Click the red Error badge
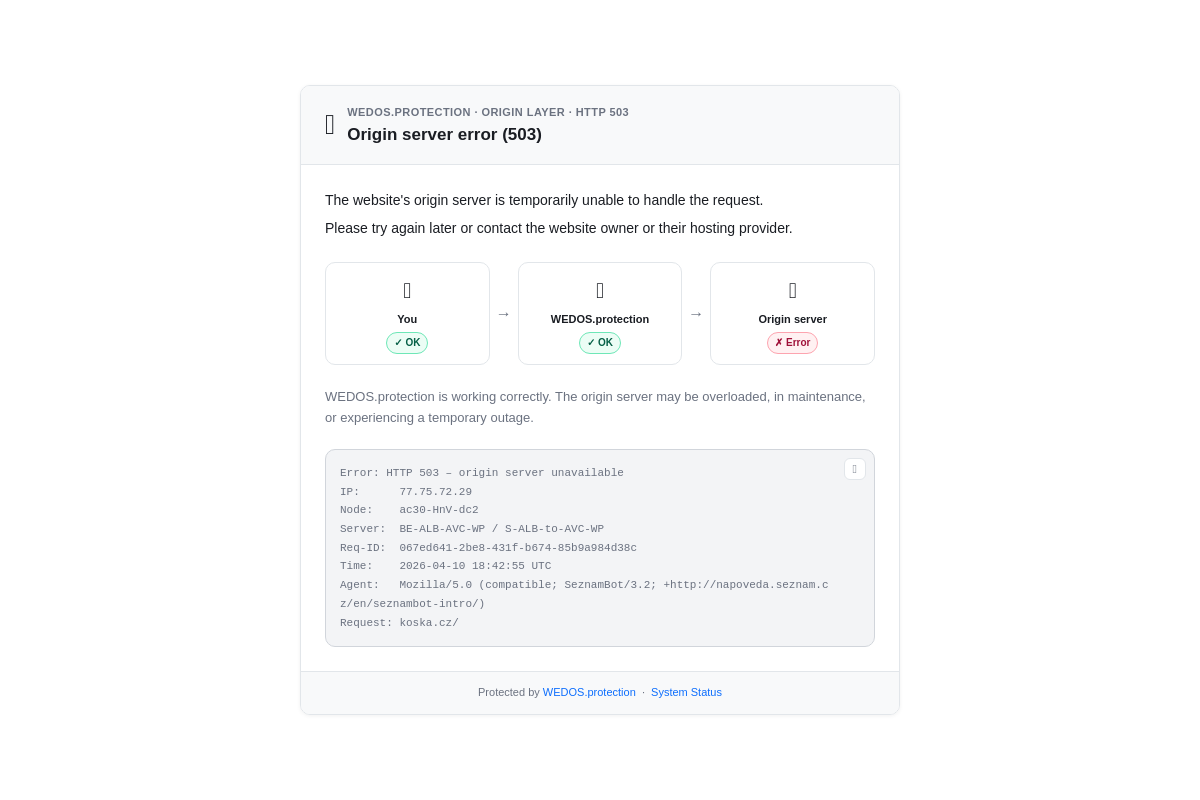 793,343
